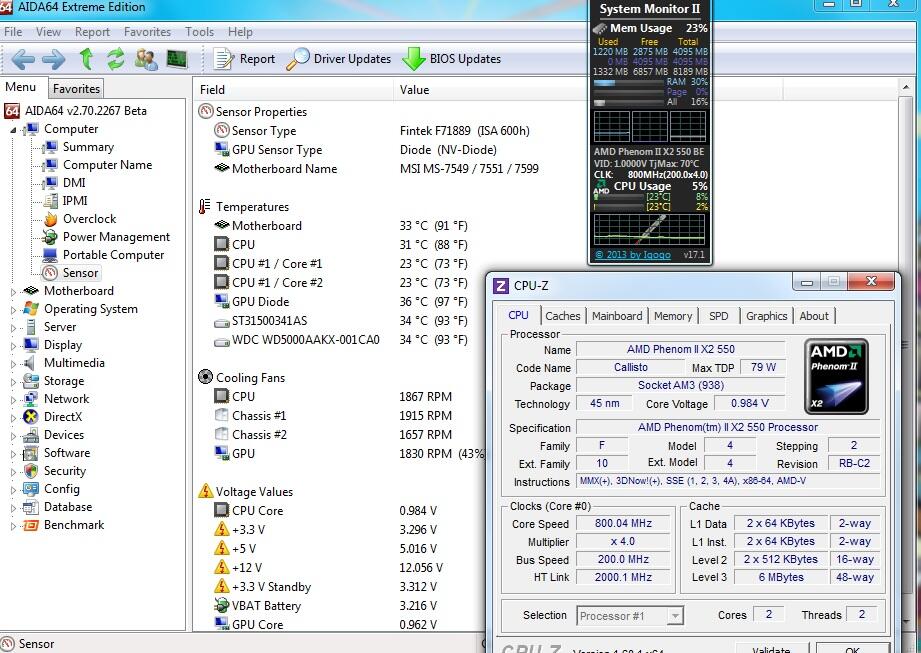Click the Field column header

tap(293, 89)
